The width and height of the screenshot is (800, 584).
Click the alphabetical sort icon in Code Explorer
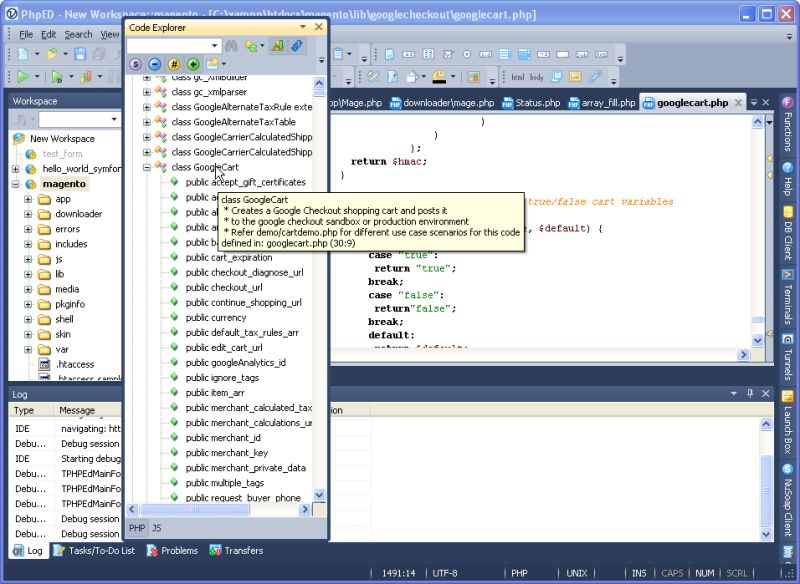pos(276,45)
